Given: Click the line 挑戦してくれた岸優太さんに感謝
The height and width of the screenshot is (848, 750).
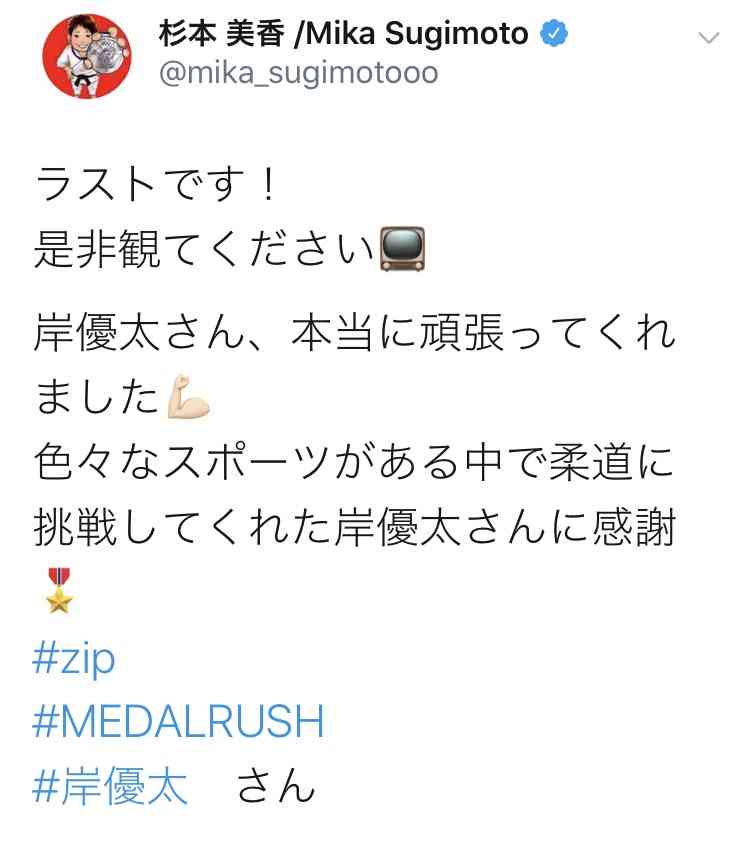Looking at the screenshot, I should 355,526.
